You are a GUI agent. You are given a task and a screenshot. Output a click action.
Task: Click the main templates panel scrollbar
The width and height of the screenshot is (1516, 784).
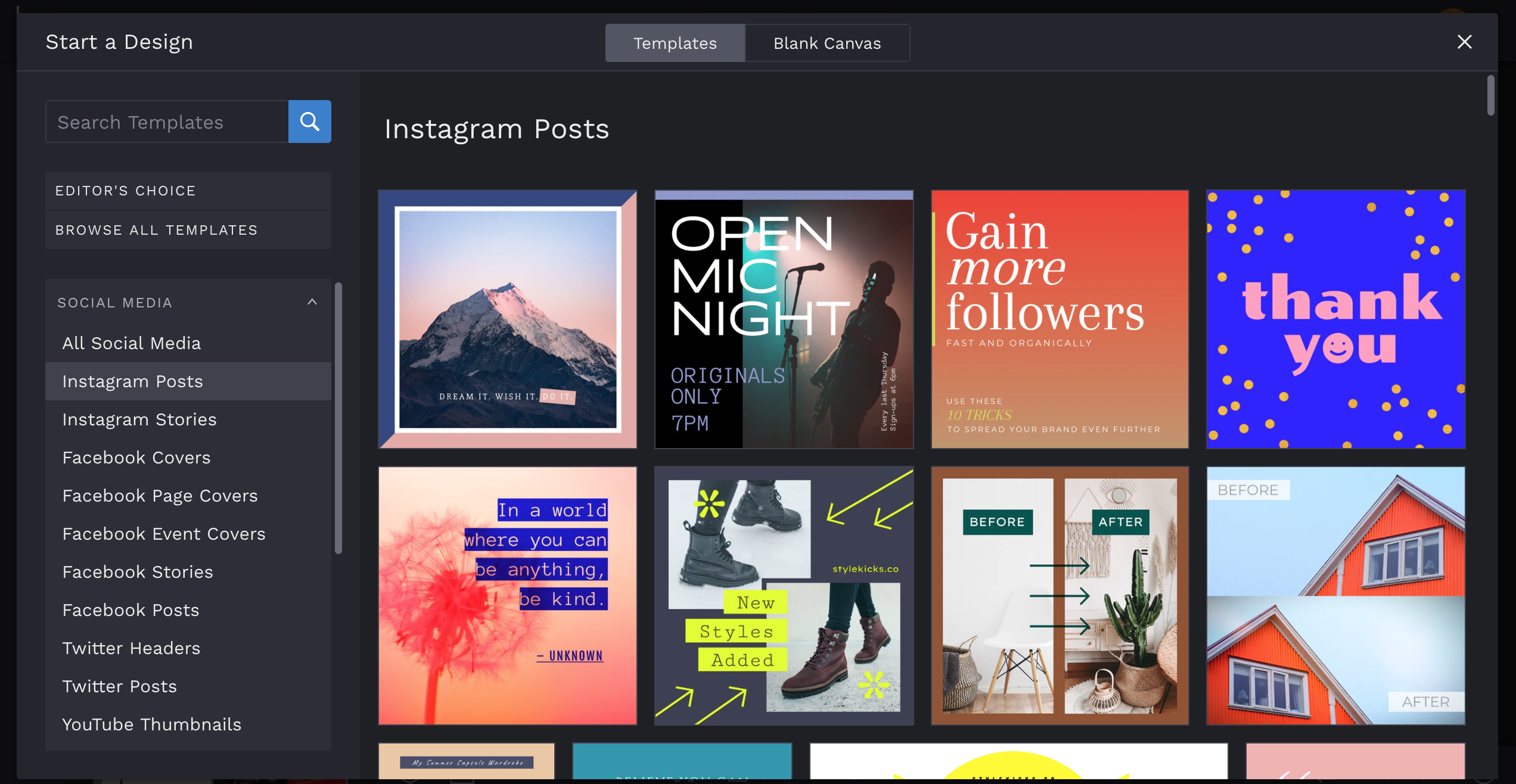click(x=1490, y=95)
